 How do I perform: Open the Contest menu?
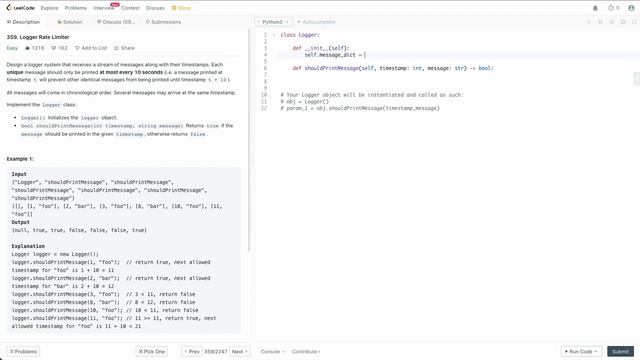pyautogui.click(x=130, y=8)
